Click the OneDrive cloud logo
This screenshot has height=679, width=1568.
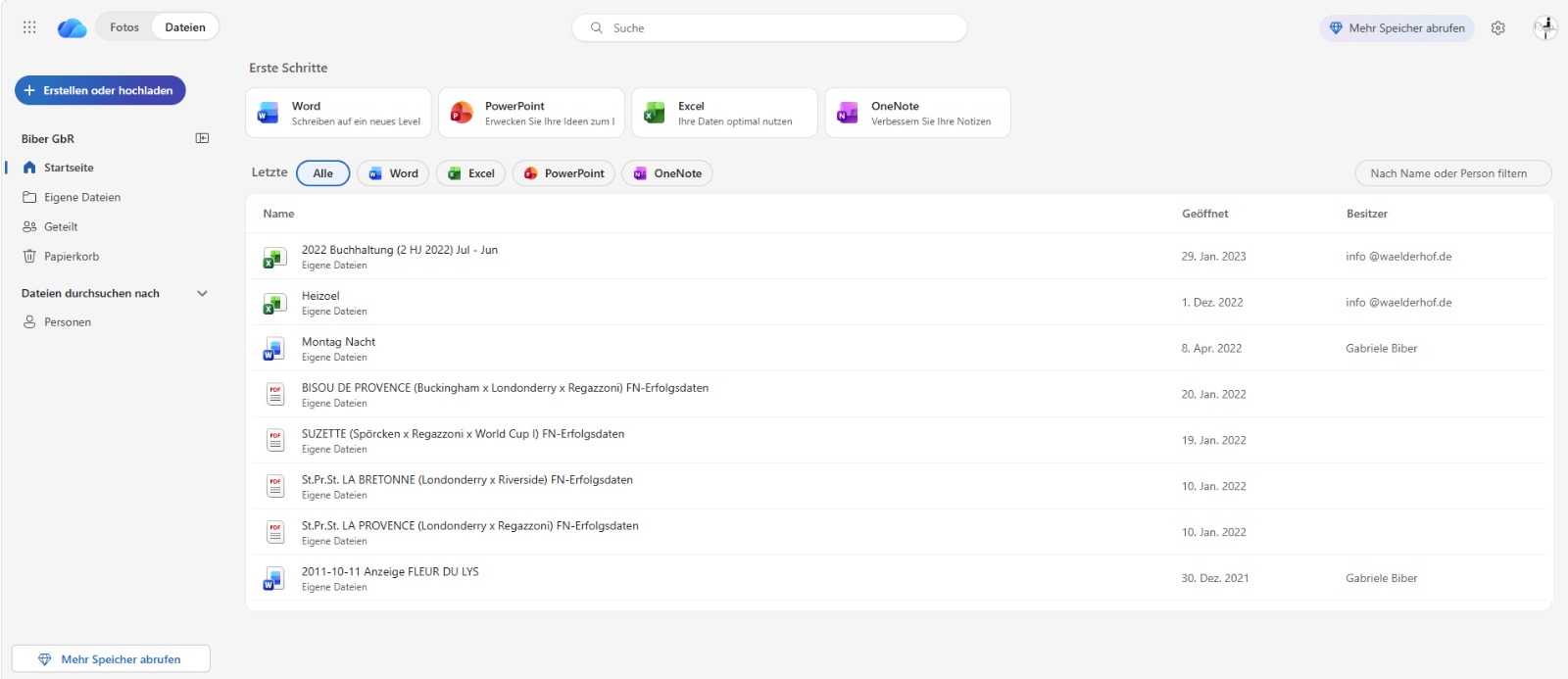[x=73, y=28]
